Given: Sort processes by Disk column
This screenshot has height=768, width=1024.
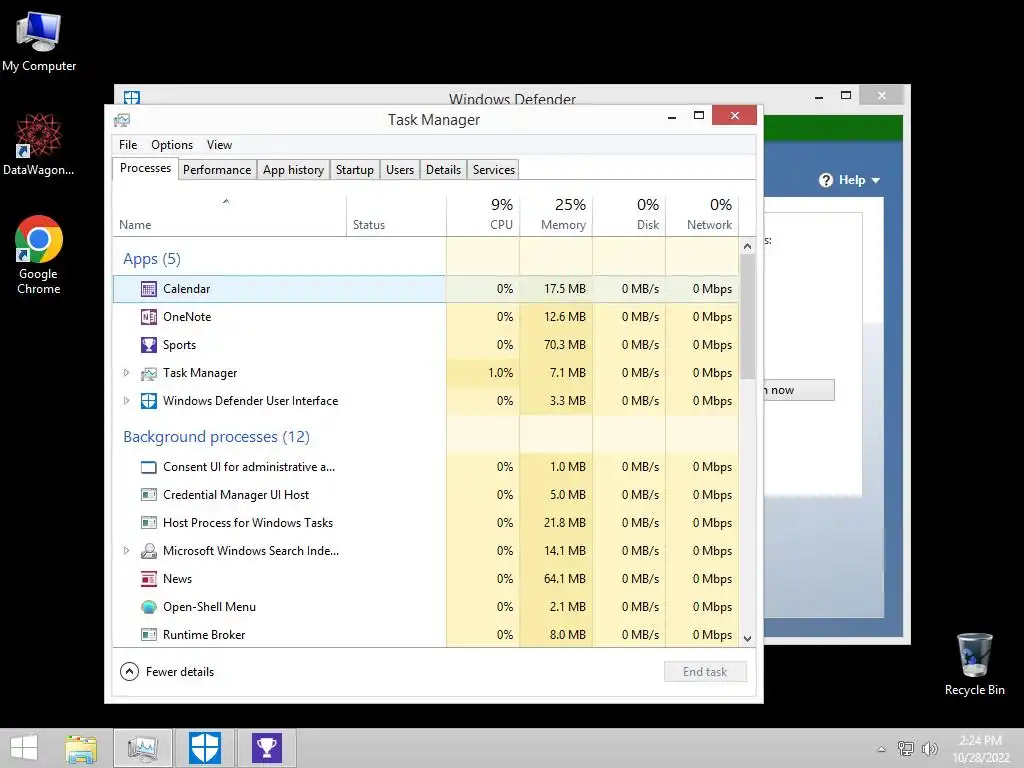Looking at the screenshot, I should [x=629, y=216].
